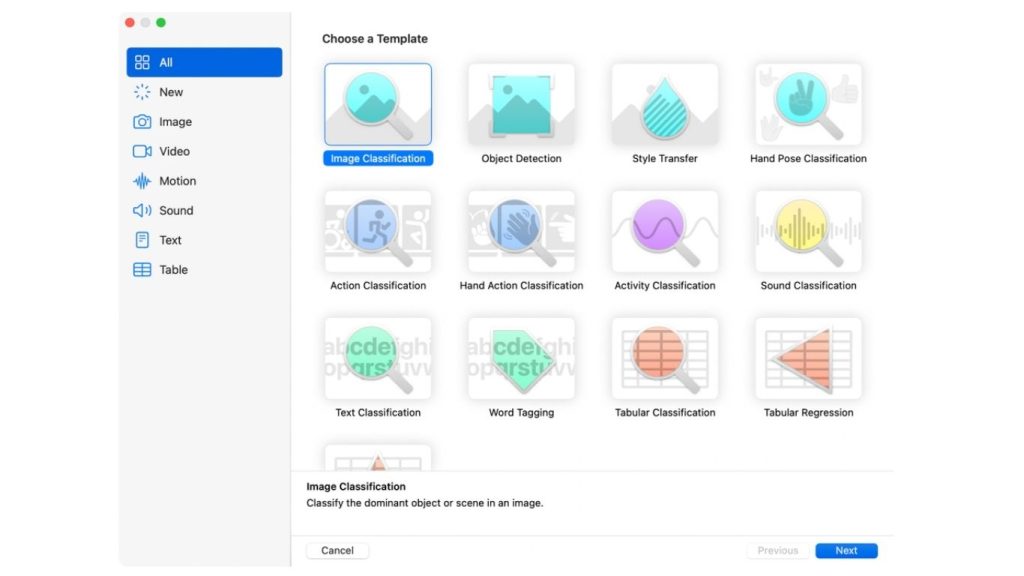Cancel the template chooser

337,550
